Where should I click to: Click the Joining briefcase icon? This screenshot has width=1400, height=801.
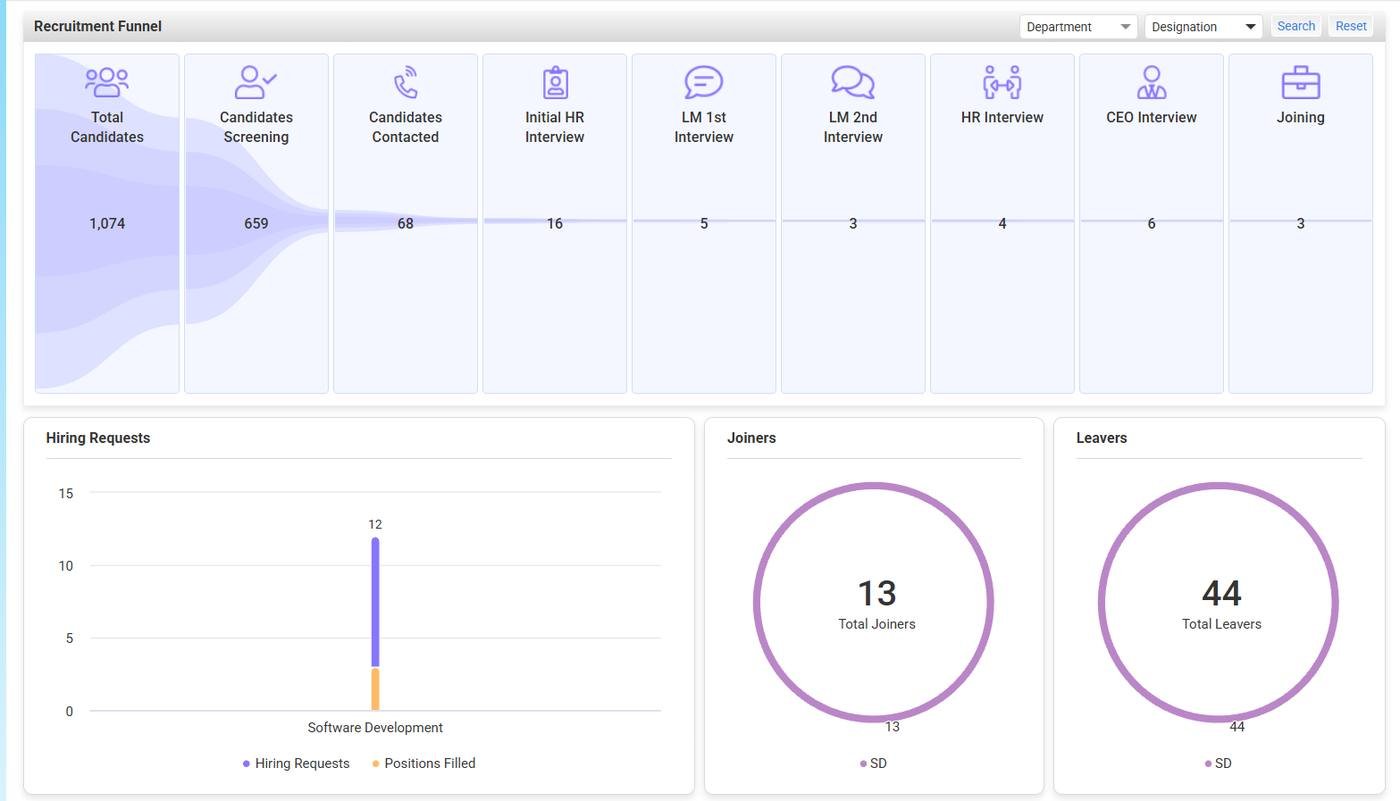pos(1301,82)
